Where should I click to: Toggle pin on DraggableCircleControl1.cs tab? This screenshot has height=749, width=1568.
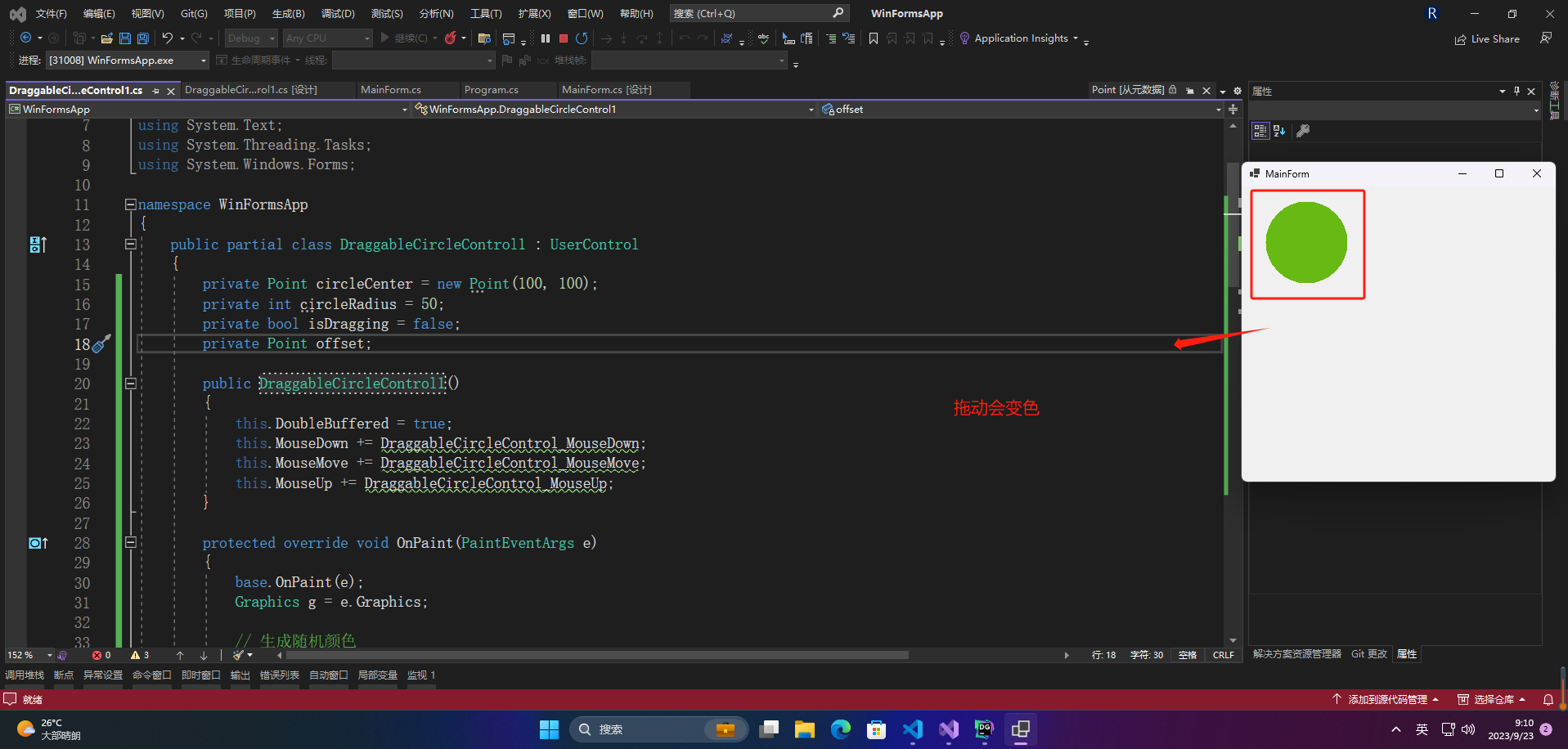point(155,91)
